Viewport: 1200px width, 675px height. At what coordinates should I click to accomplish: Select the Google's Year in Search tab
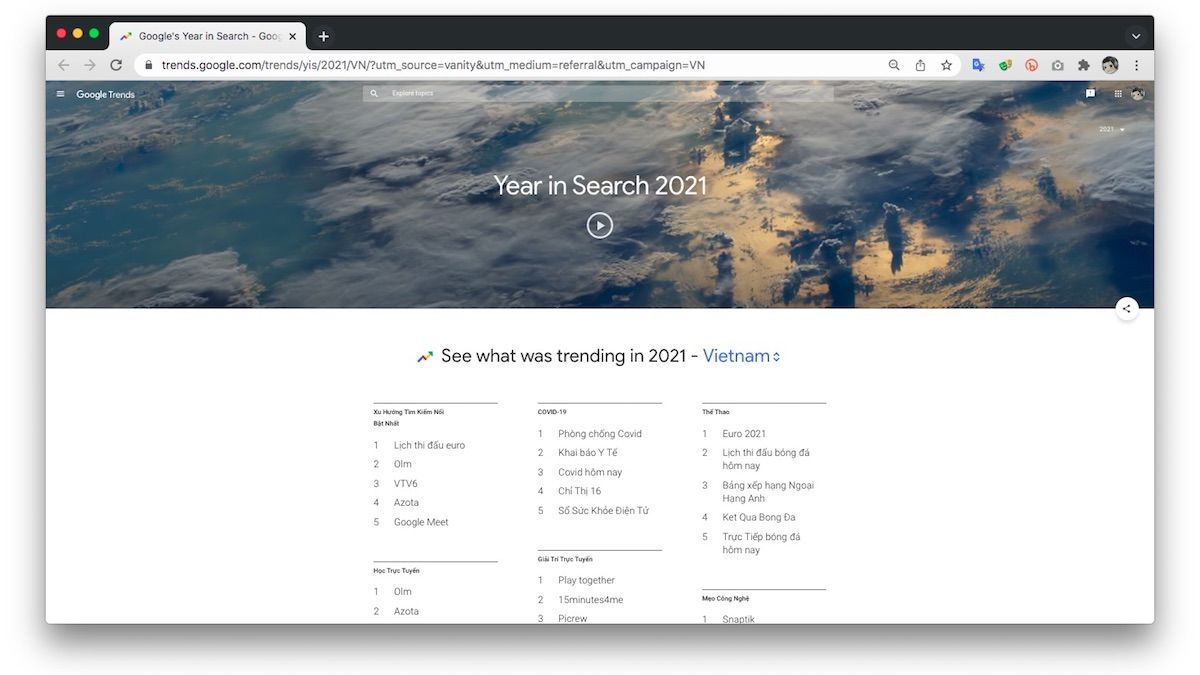click(x=207, y=36)
